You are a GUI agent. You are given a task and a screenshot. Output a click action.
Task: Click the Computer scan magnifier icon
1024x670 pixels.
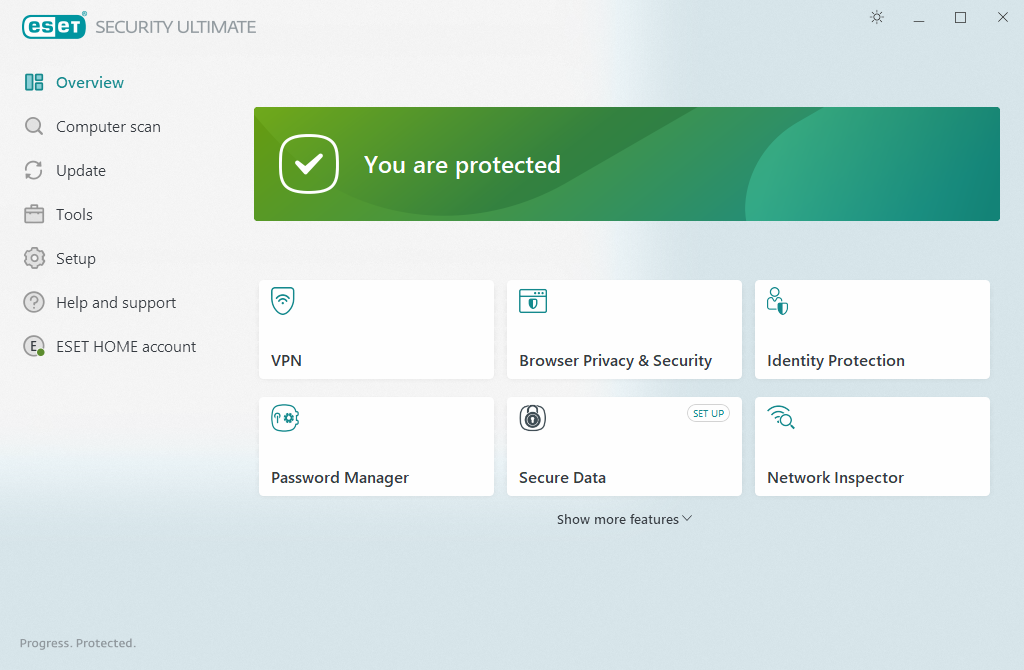coord(34,127)
